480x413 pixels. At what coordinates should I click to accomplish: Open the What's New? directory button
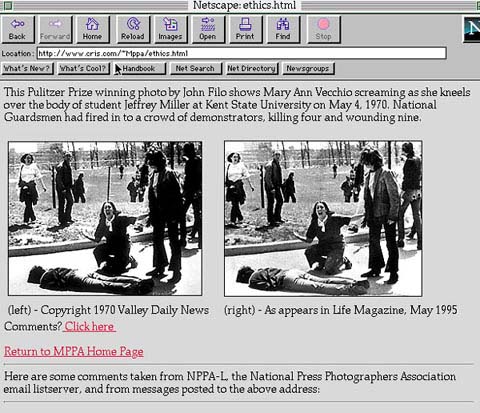click(x=27, y=69)
